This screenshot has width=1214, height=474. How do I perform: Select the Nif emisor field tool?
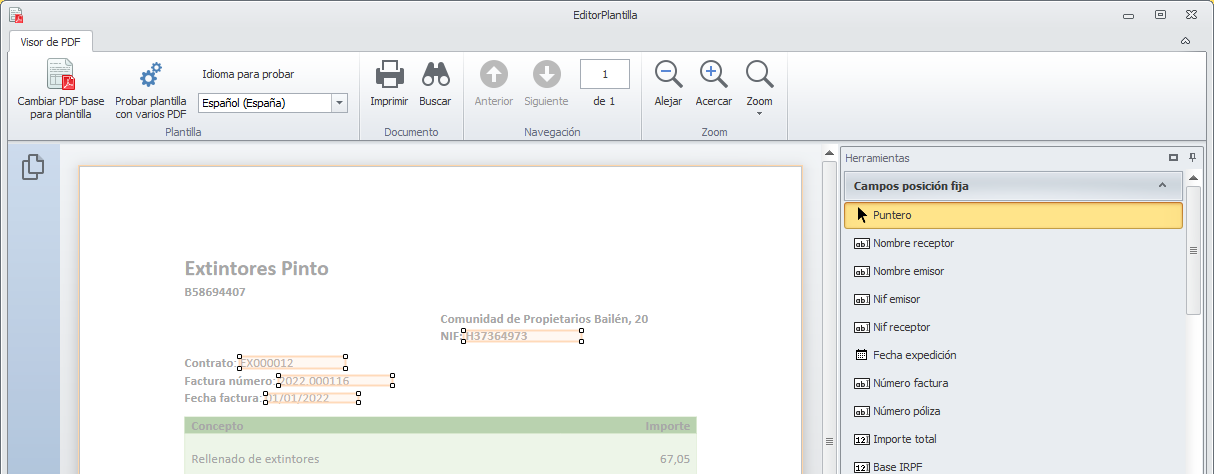(1013, 299)
